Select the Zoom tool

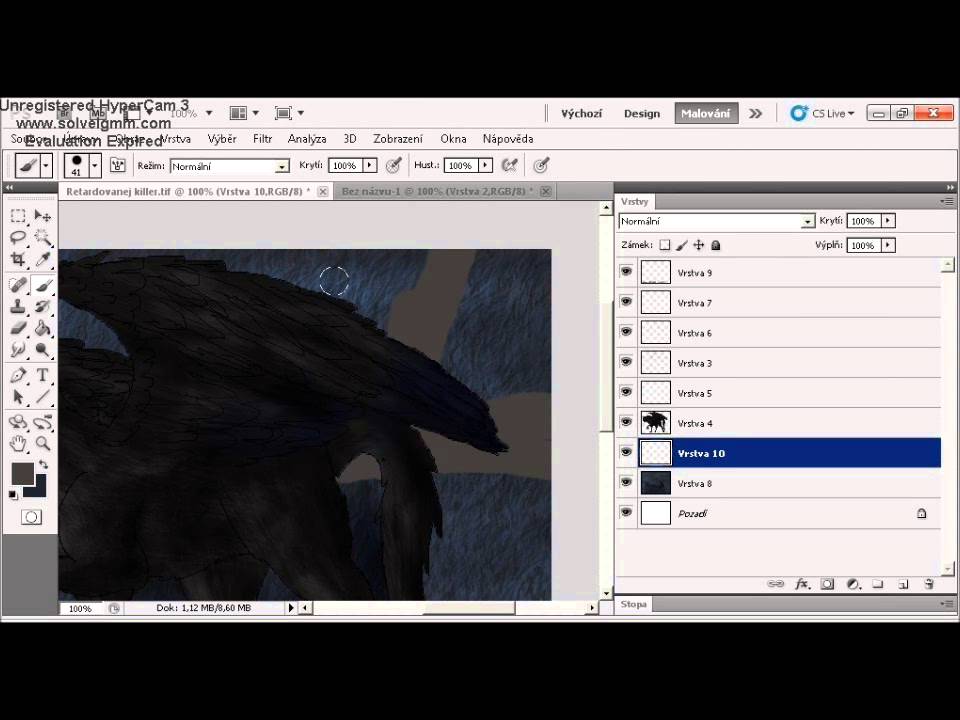click(42, 443)
